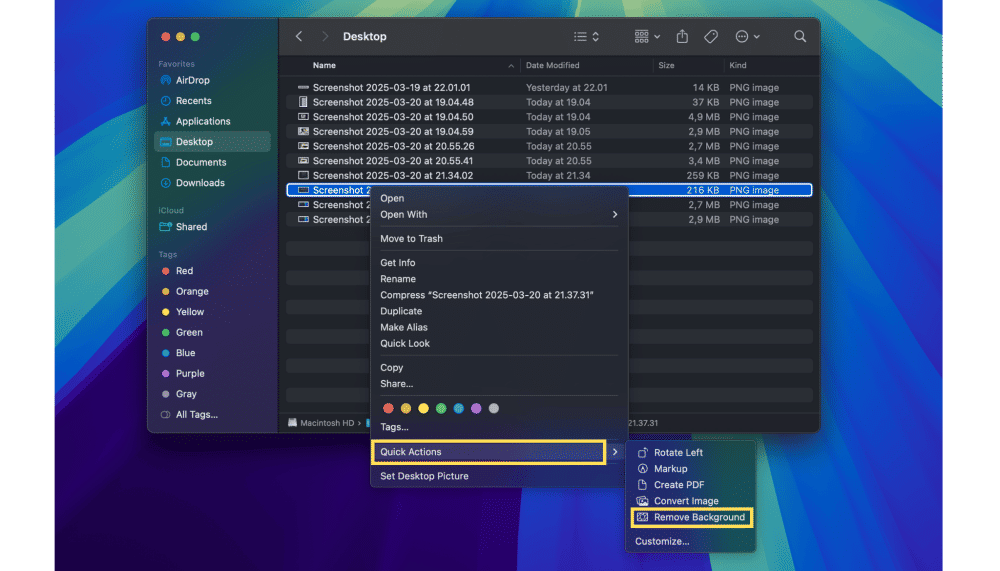Apply the yellow tag dot in context menu
This screenshot has width=1000, height=571.
[x=423, y=408]
